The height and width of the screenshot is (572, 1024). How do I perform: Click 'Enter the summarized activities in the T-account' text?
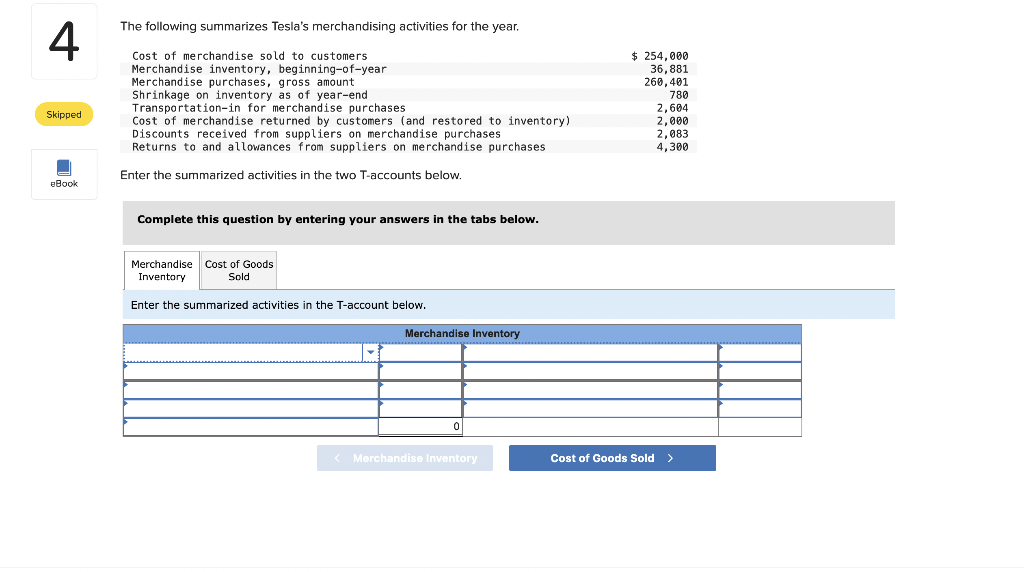278,305
